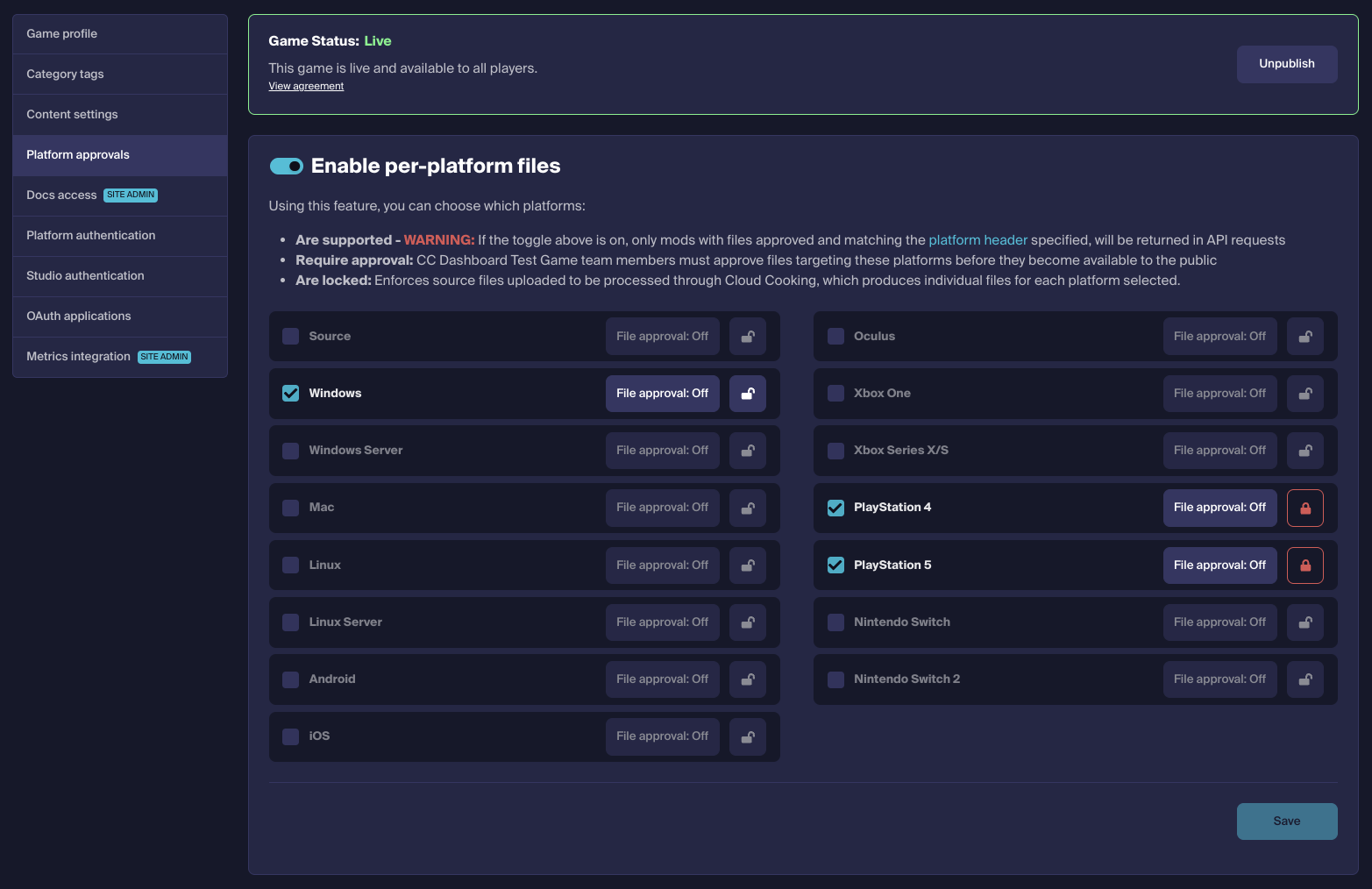1372x889 pixels.
Task: Toggle File approval for Linux Server
Action: pyautogui.click(x=663, y=622)
